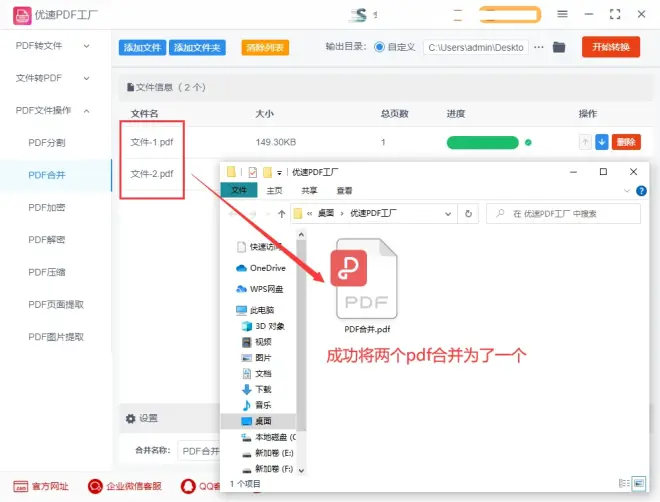Select PDF图片提取 in sidebar
The width and height of the screenshot is (660, 502).
56,337
